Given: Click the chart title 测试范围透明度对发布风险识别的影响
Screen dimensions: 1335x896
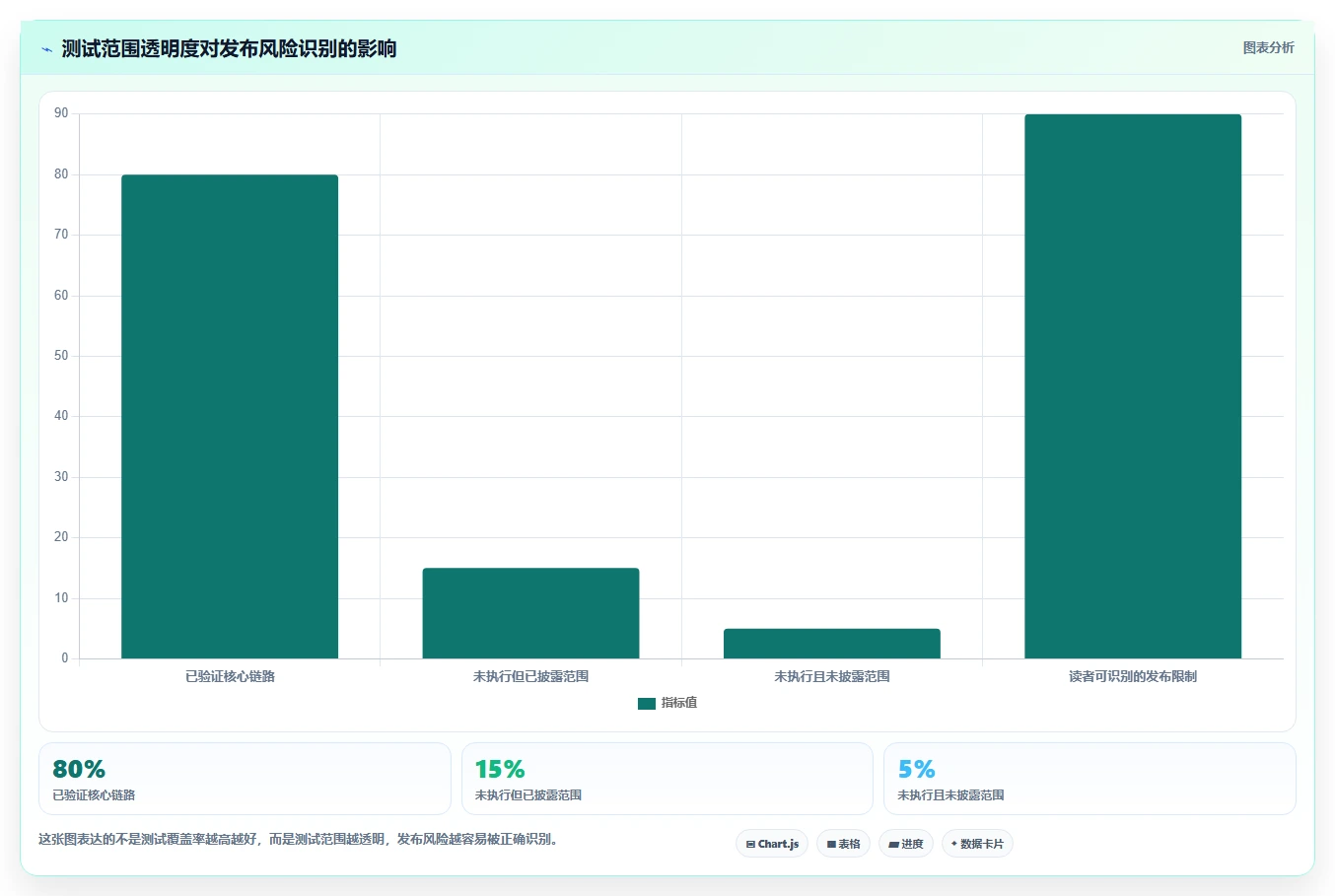Looking at the screenshot, I should (x=229, y=48).
